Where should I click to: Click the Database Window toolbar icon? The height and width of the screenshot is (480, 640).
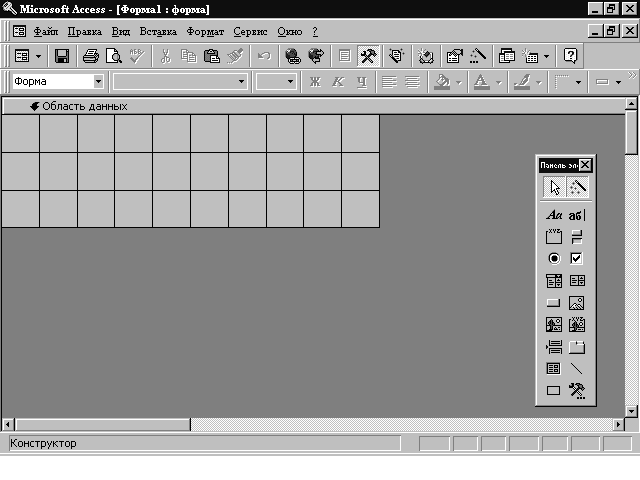point(507,56)
